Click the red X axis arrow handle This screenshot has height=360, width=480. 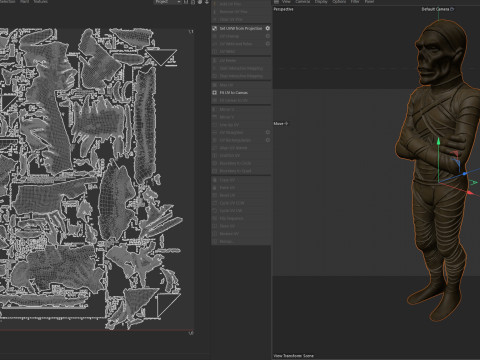(471, 193)
